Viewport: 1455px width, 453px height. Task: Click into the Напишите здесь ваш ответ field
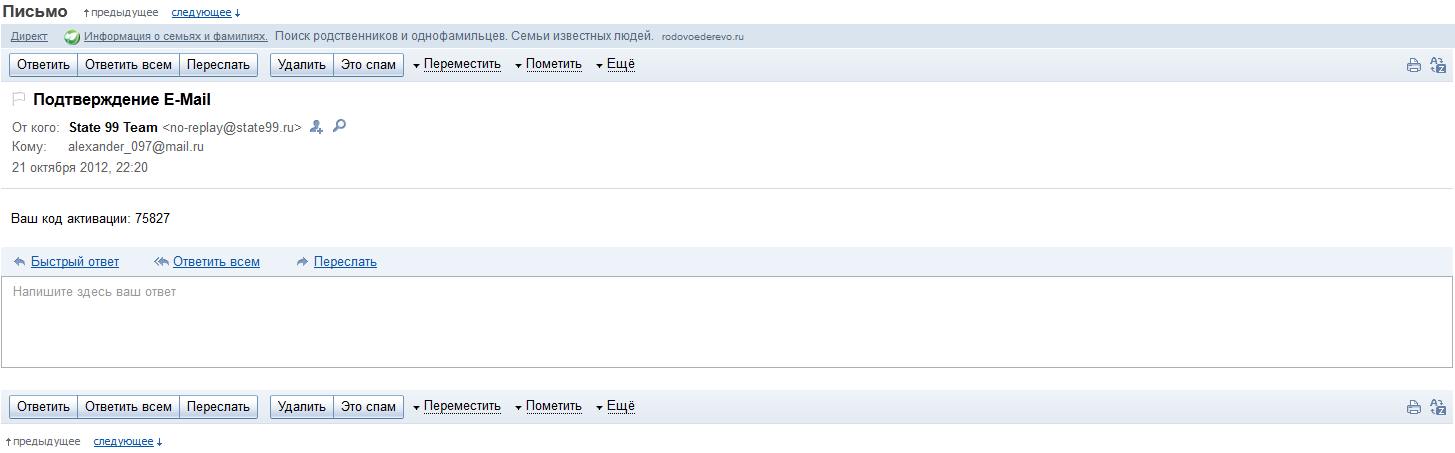click(727, 322)
